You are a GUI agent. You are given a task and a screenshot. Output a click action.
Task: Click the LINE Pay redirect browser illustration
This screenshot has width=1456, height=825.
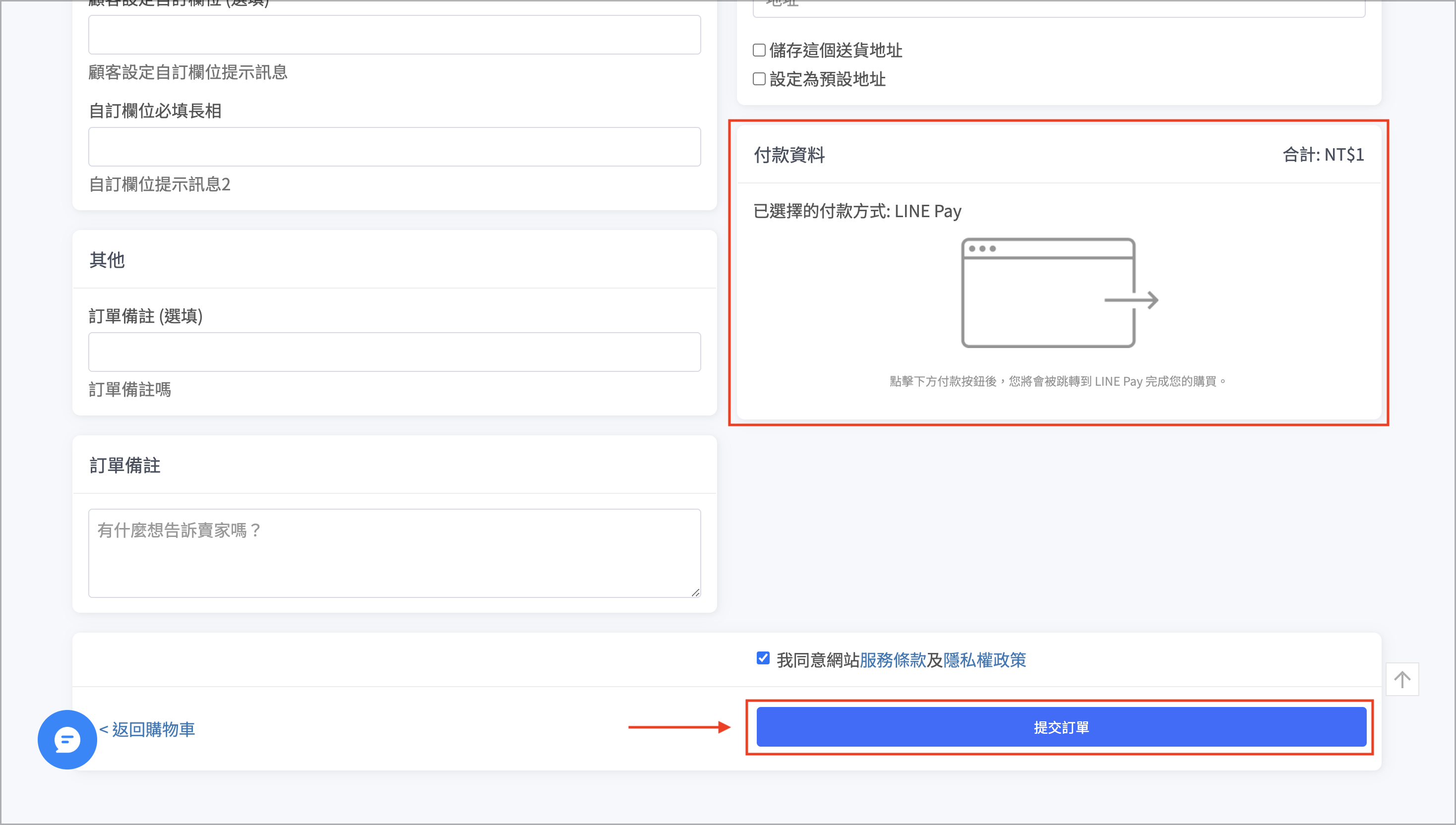(x=1059, y=293)
